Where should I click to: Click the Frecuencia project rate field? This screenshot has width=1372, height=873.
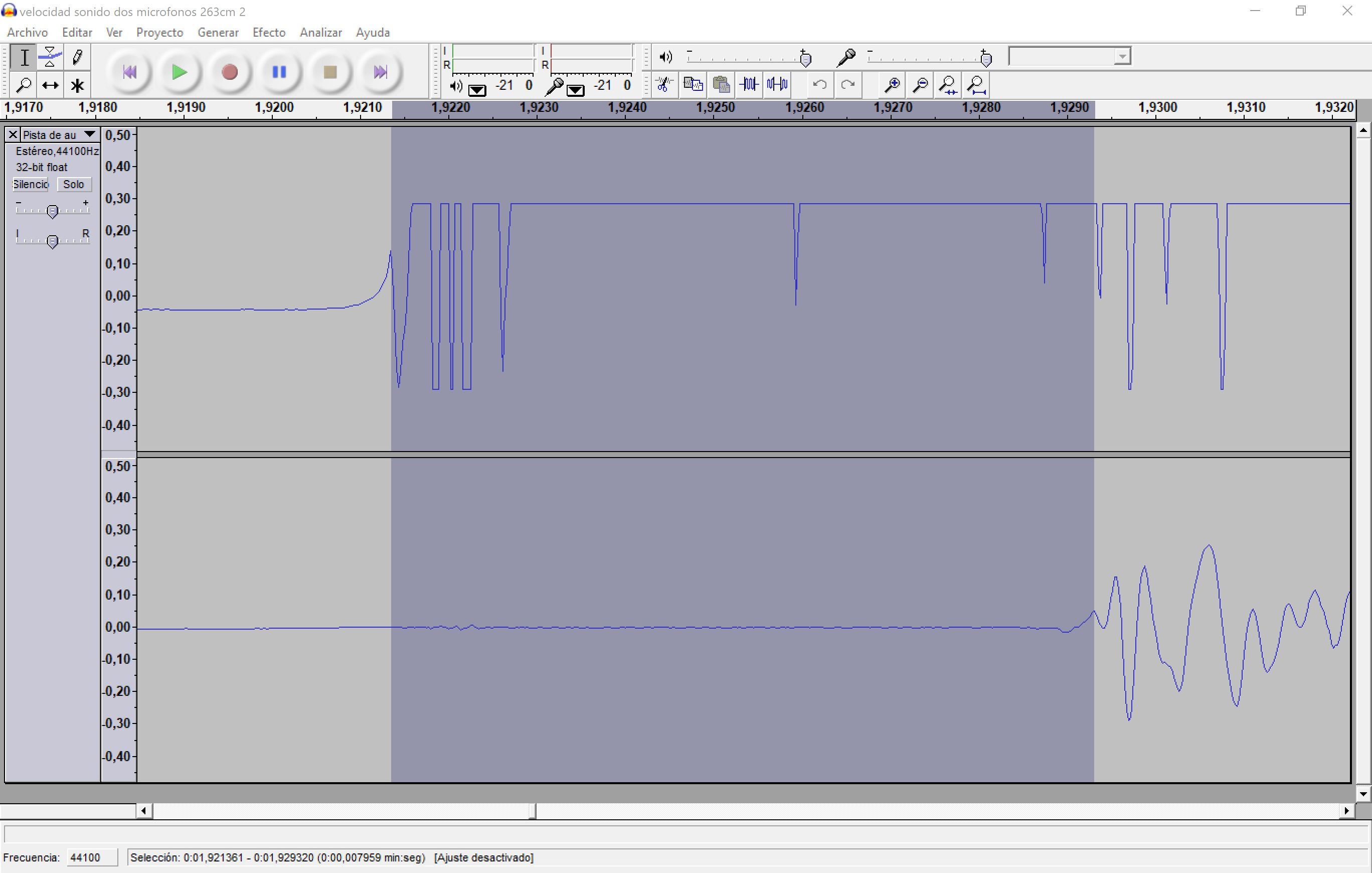pyautogui.click(x=92, y=857)
